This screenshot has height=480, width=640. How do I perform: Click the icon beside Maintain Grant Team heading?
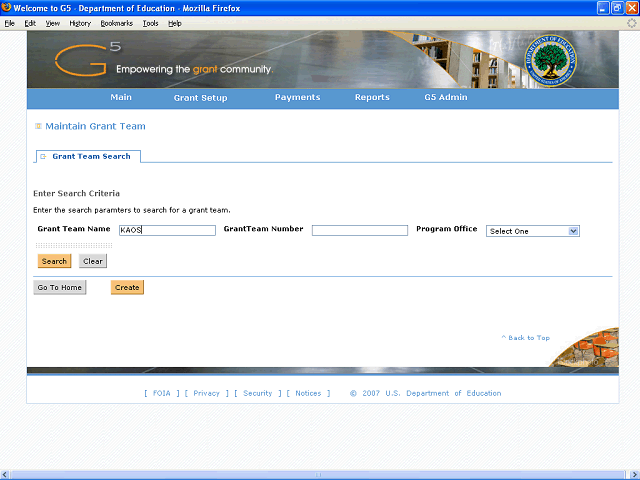pos(38,126)
